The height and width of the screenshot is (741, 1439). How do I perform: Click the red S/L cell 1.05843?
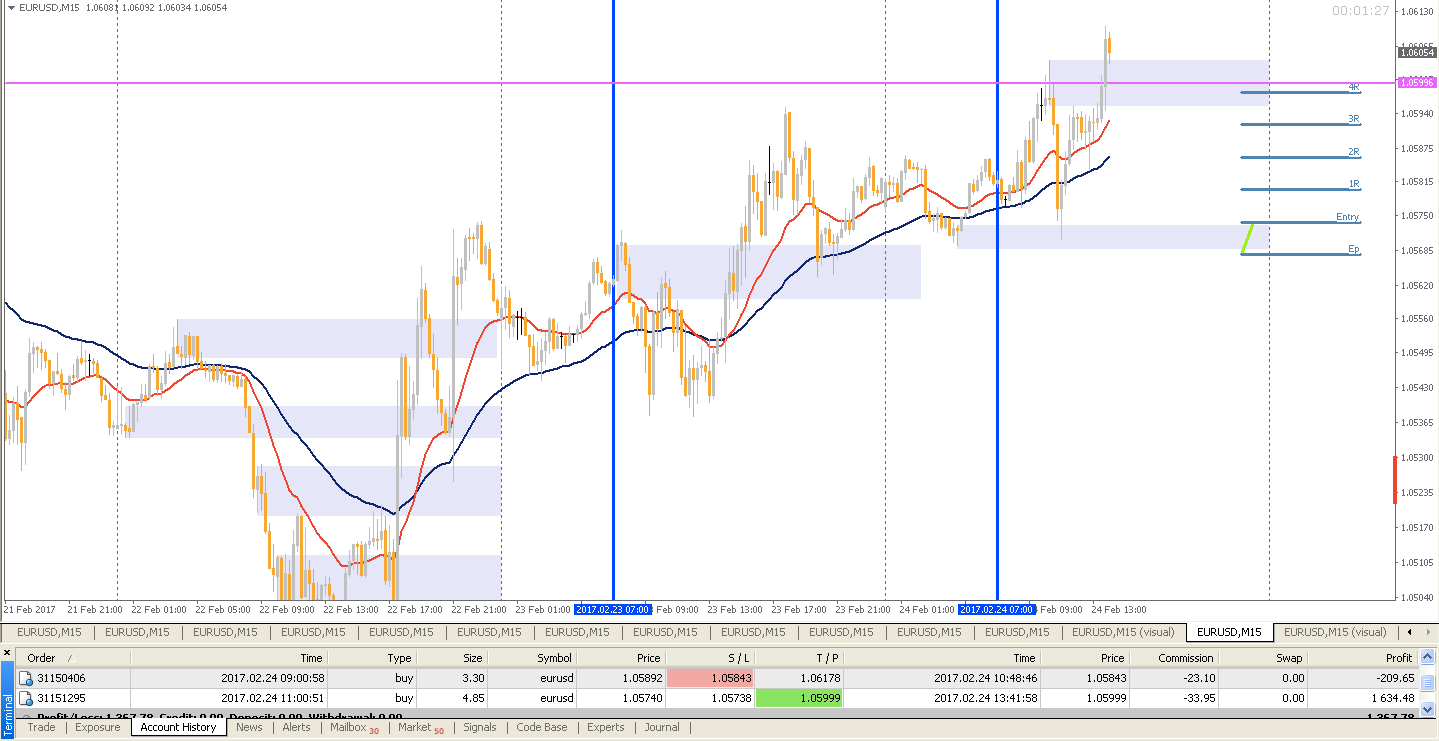click(x=710, y=678)
